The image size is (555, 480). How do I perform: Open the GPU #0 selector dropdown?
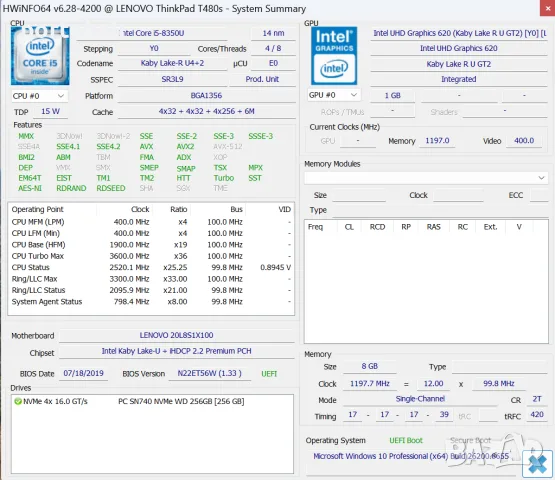334,95
